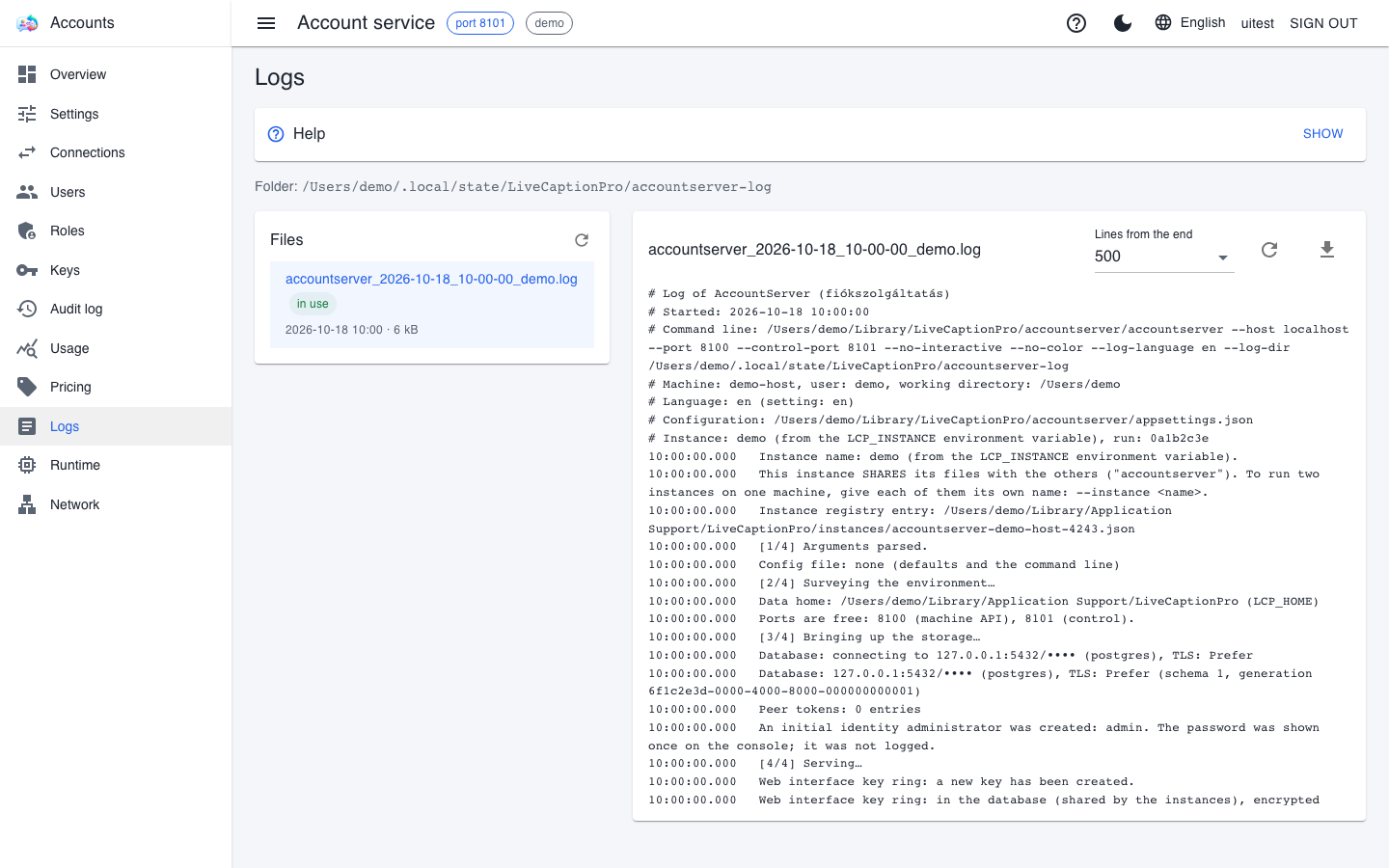Click the globe language icon

pyautogui.click(x=1163, y=22)
